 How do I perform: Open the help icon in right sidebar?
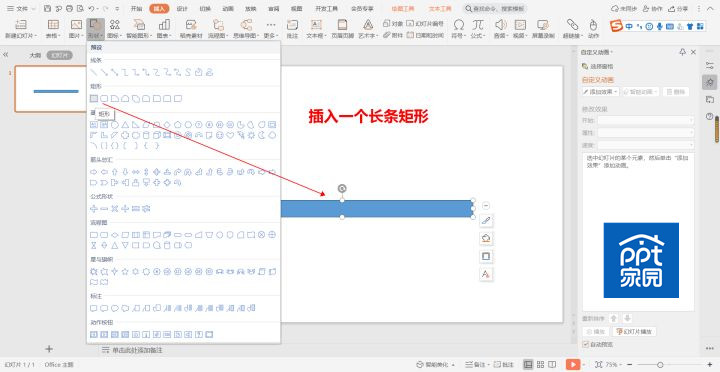pos(709,116)
